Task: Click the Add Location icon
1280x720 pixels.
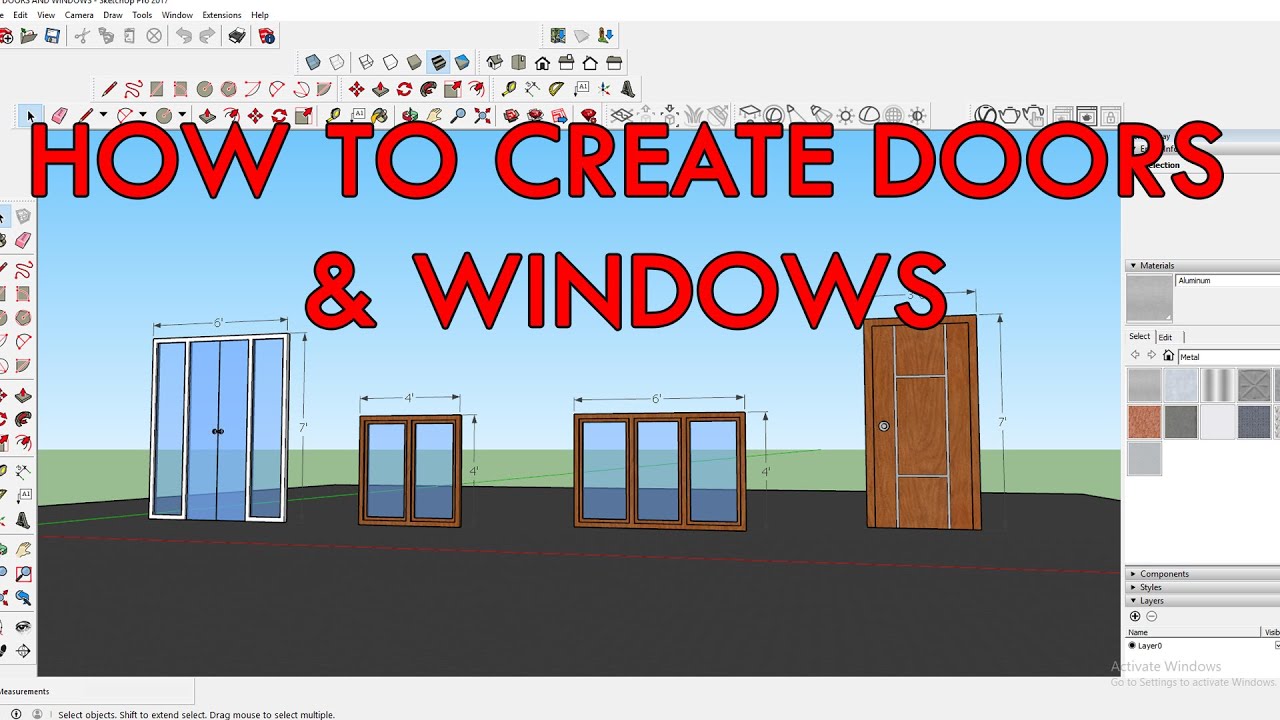Action: 558,36
